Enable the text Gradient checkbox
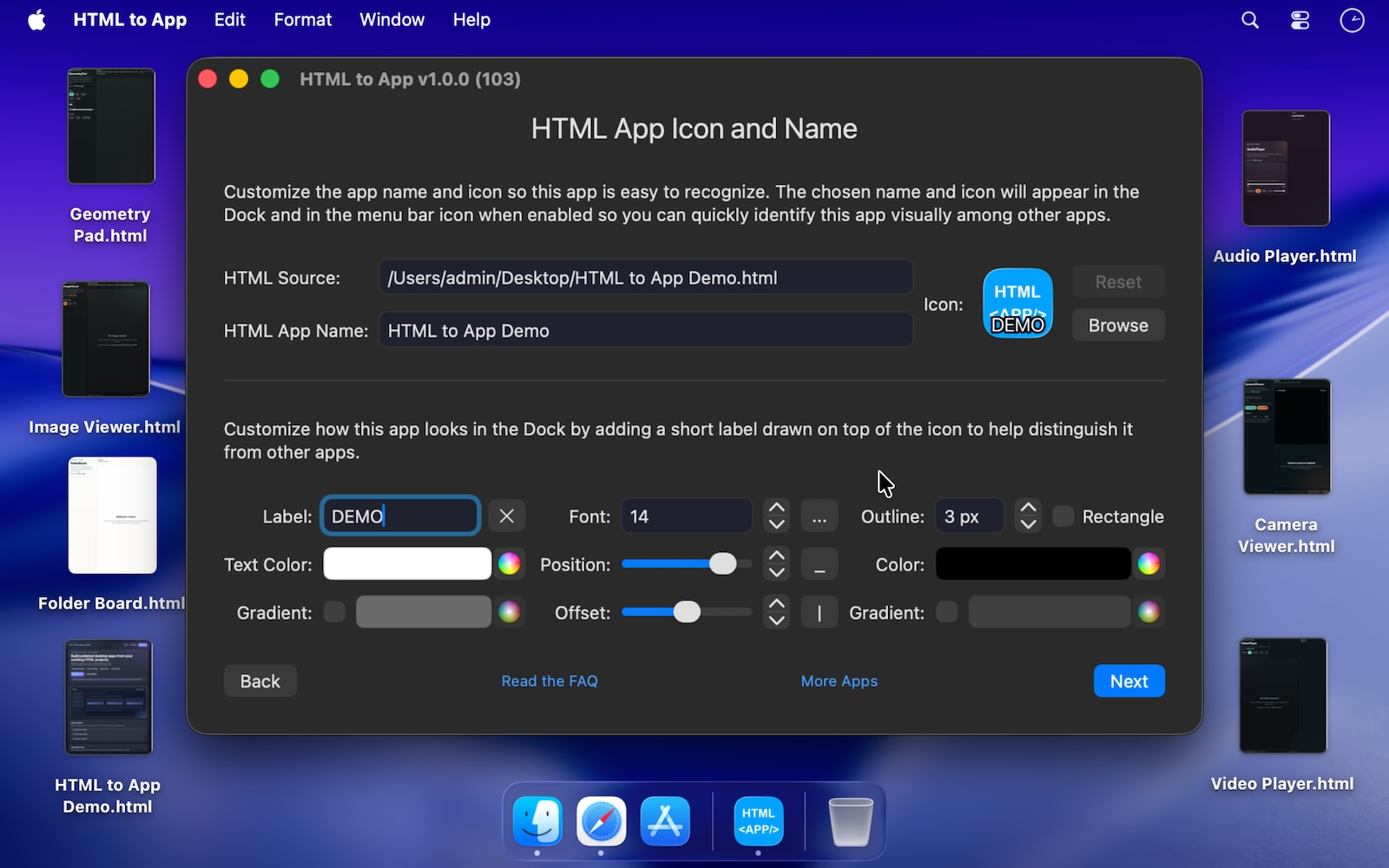This screenshot has height=868, width=1389. 334,612
